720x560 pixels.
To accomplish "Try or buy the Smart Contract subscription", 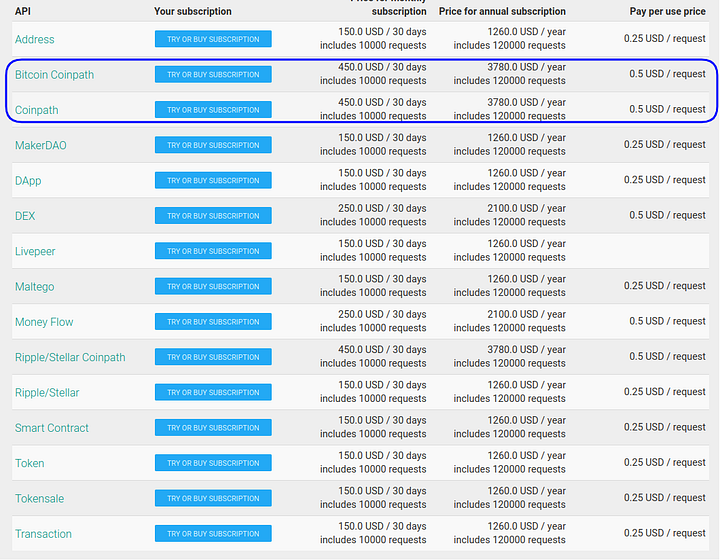I will tap(213, 428).
